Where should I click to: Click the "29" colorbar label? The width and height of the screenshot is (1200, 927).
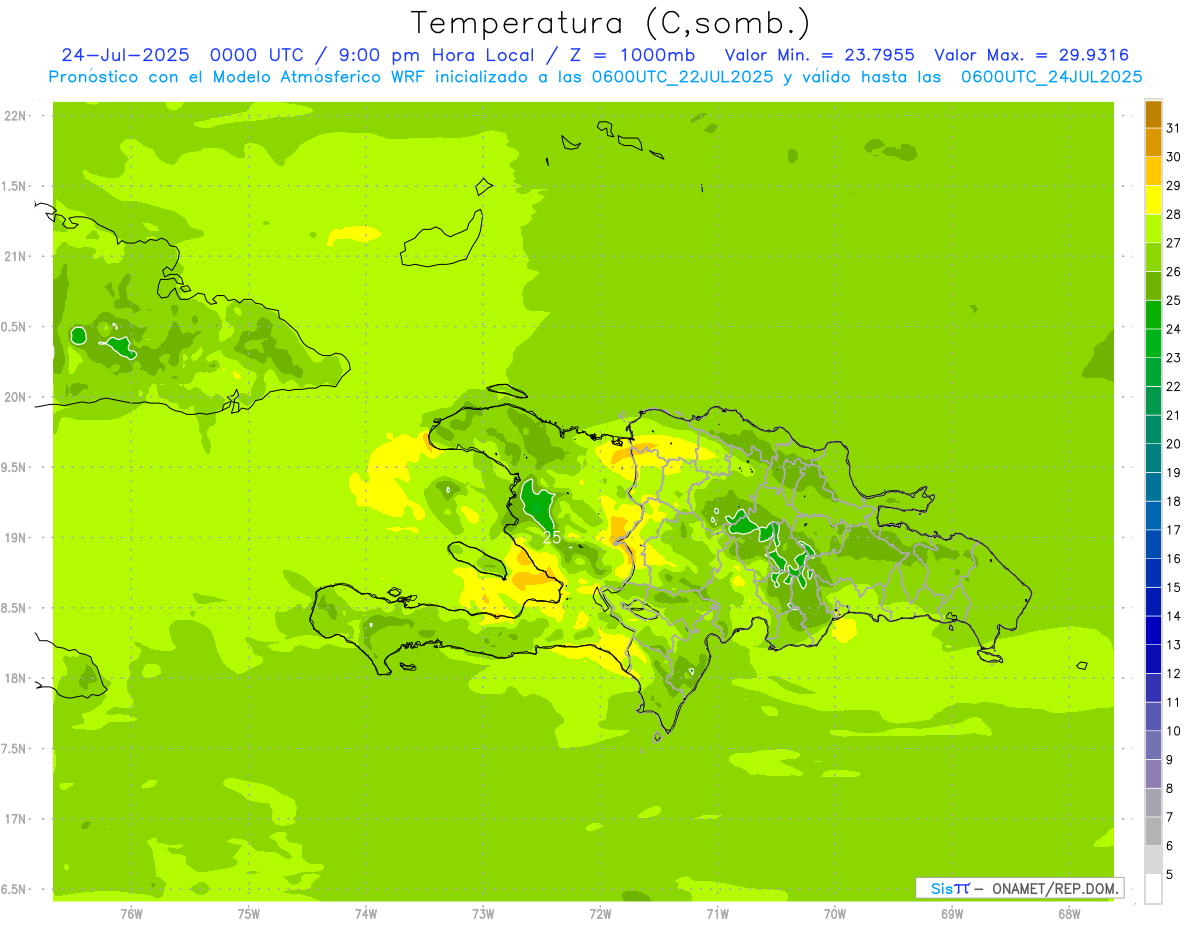click(x=1173, y=186)
